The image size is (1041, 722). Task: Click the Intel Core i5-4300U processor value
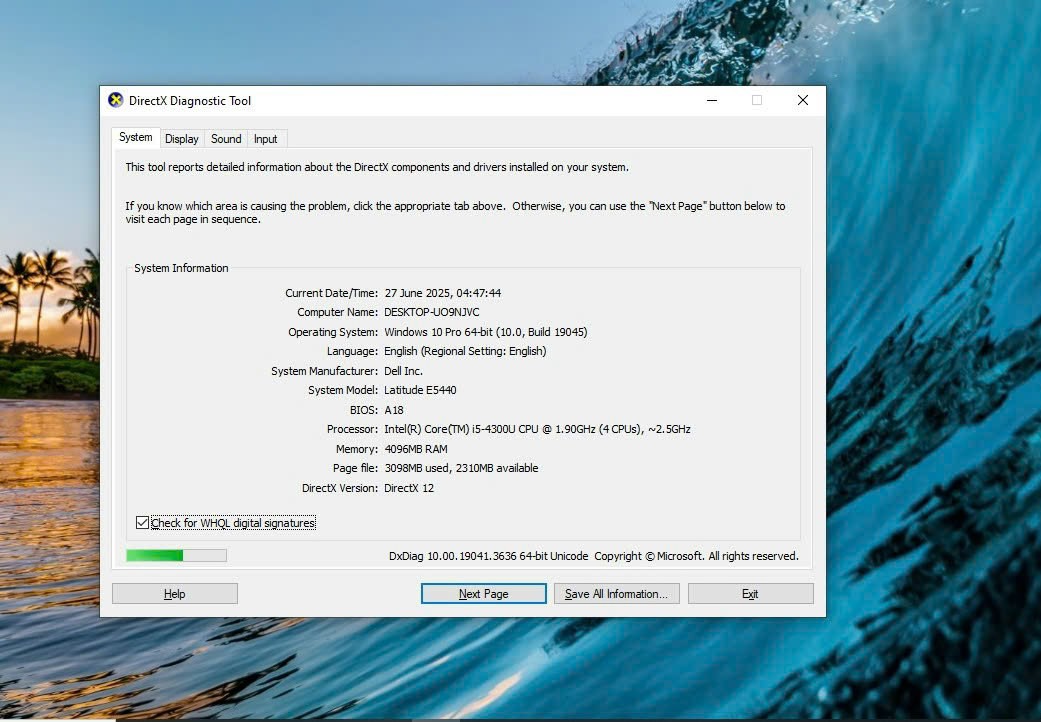(537, 429)
